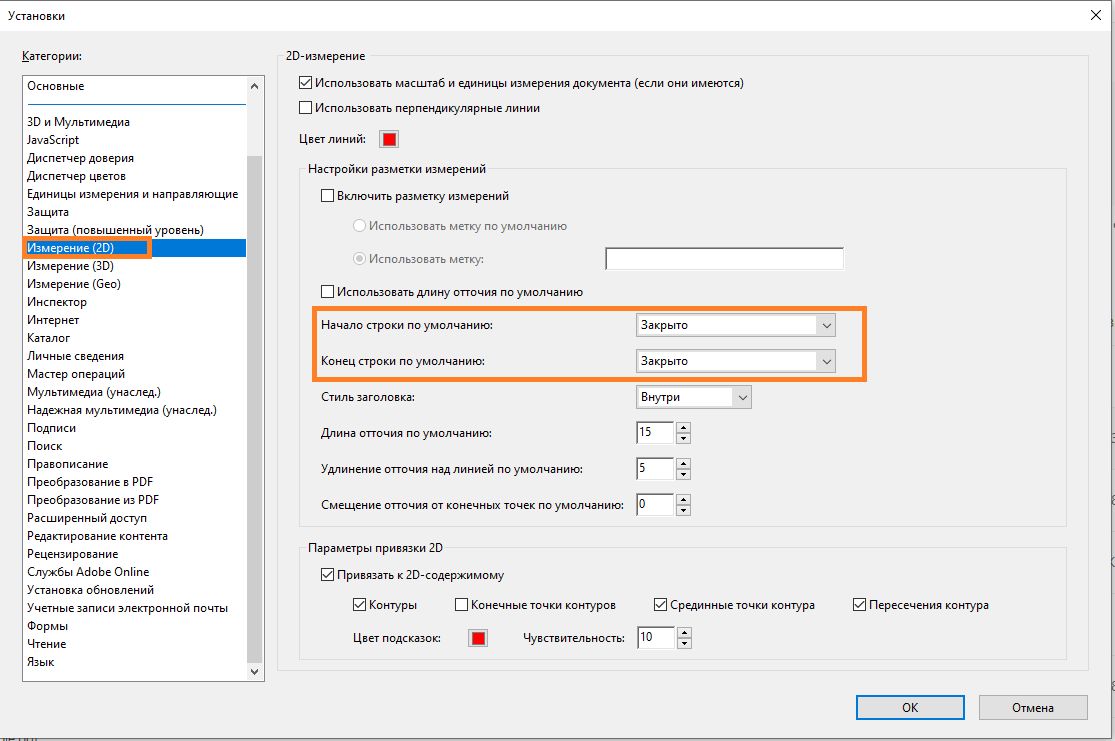Open "Диспетчер доверия" category
This screenshot has width=1115, height=741.
pos(80,158)
